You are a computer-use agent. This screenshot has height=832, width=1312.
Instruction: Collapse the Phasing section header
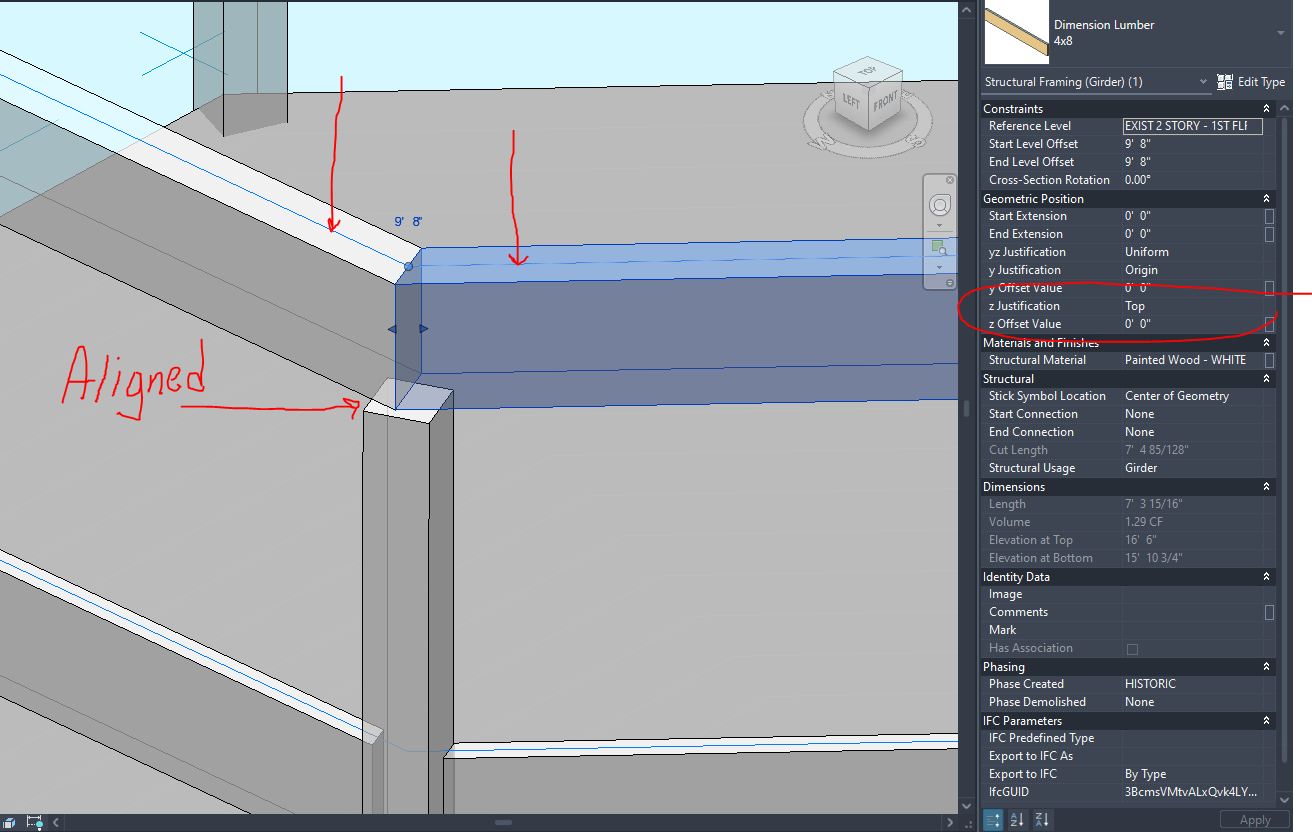click(1267, 666)
